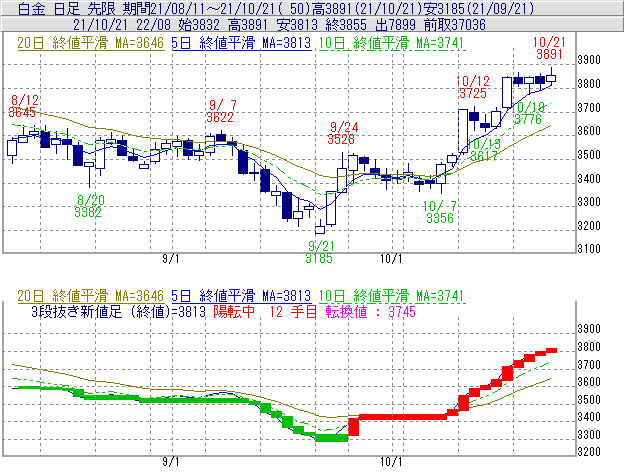Click the 10/1 date label under 新値足 chart
Image resolution: width=624 pixels, height=475 pixels.
pyautogui.click(x=391, y=462)
